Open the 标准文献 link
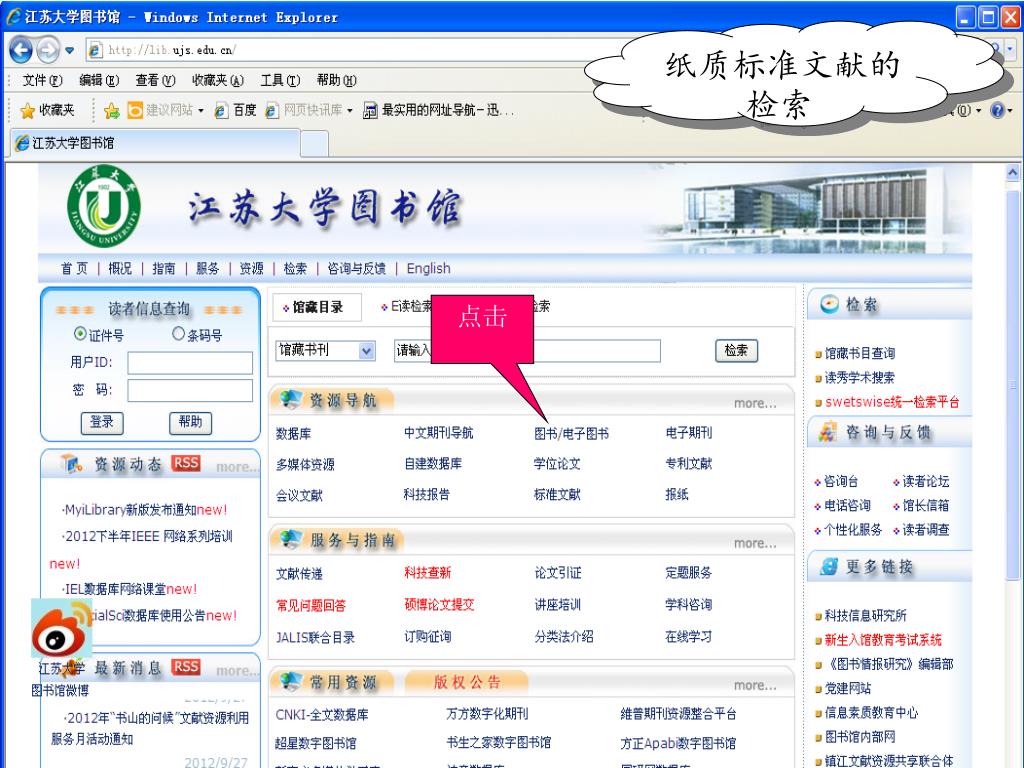The height and width of the screenshot is (768, 1024). click(557, 494)
